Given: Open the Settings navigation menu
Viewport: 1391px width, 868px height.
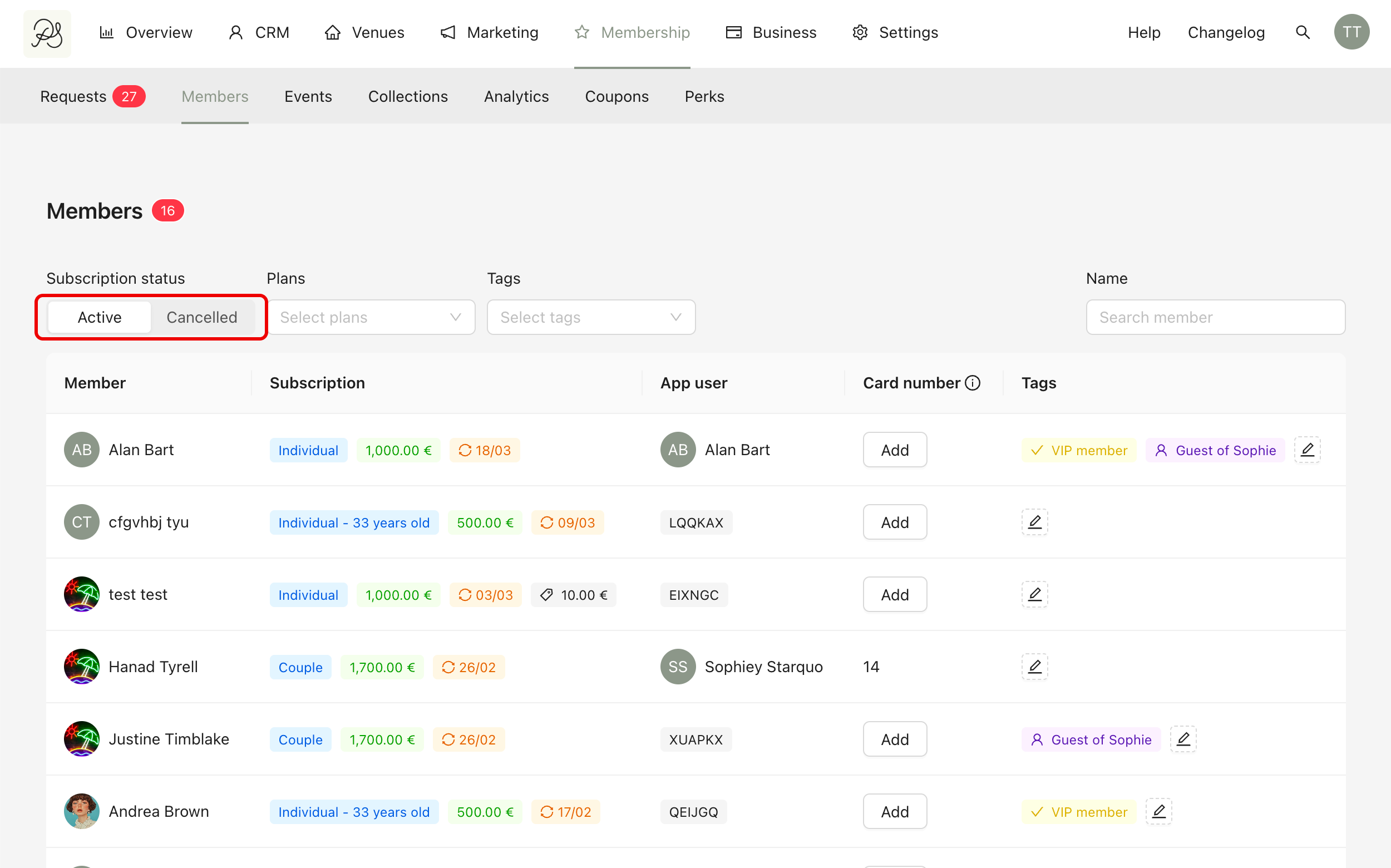Looking at the screenshot, I should [x=895, y=33].
